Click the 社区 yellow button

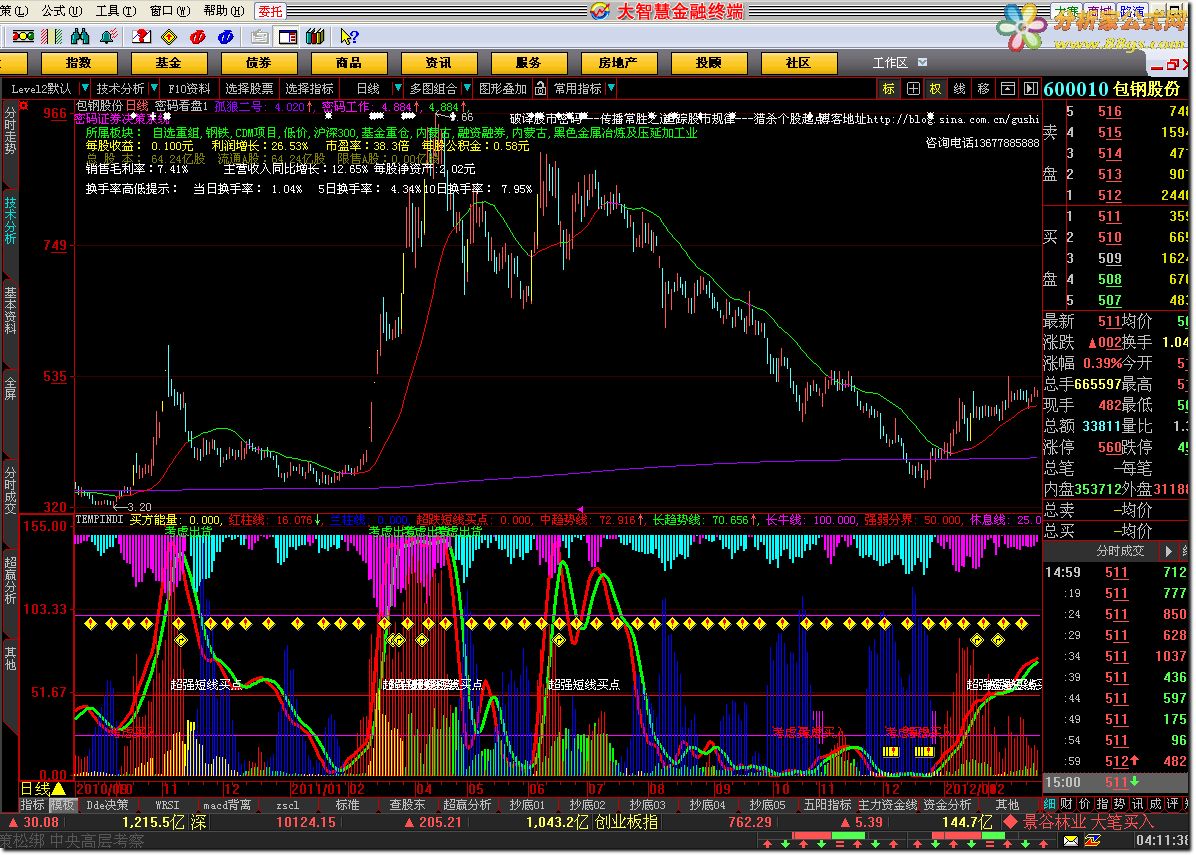click(799, 63)
